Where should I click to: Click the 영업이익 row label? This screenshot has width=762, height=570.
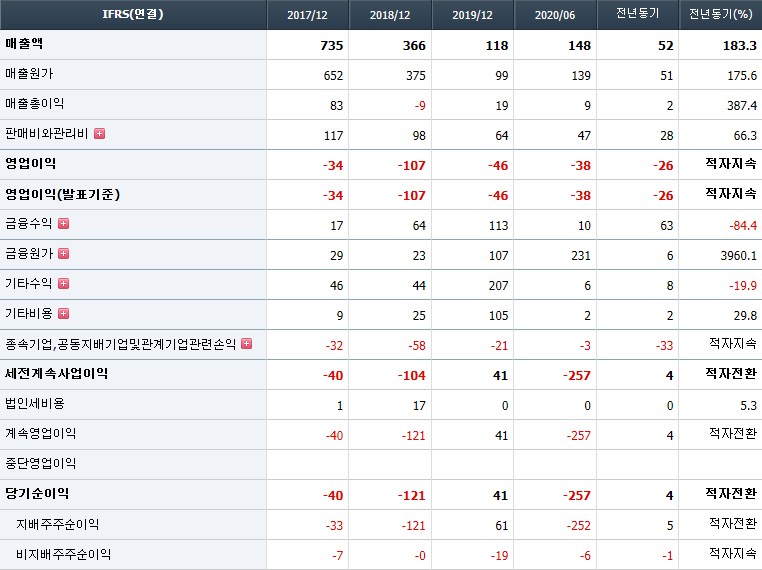(x=31, y=163)
